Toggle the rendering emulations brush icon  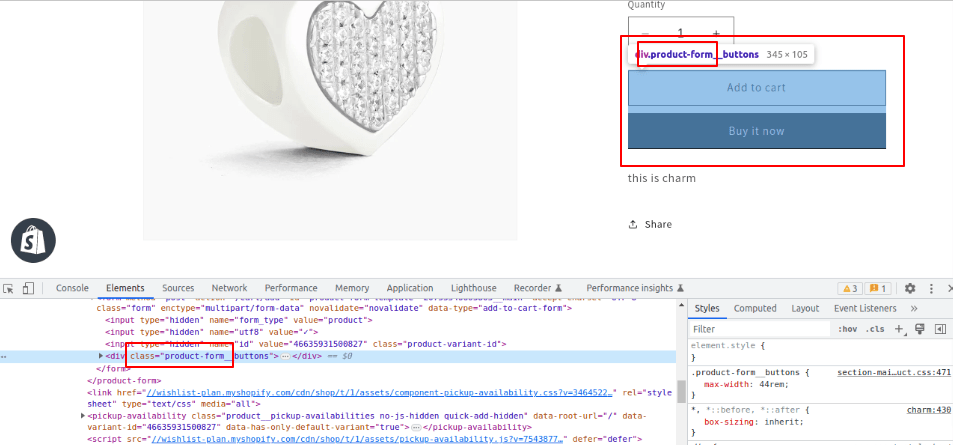(x=920, y=329)
